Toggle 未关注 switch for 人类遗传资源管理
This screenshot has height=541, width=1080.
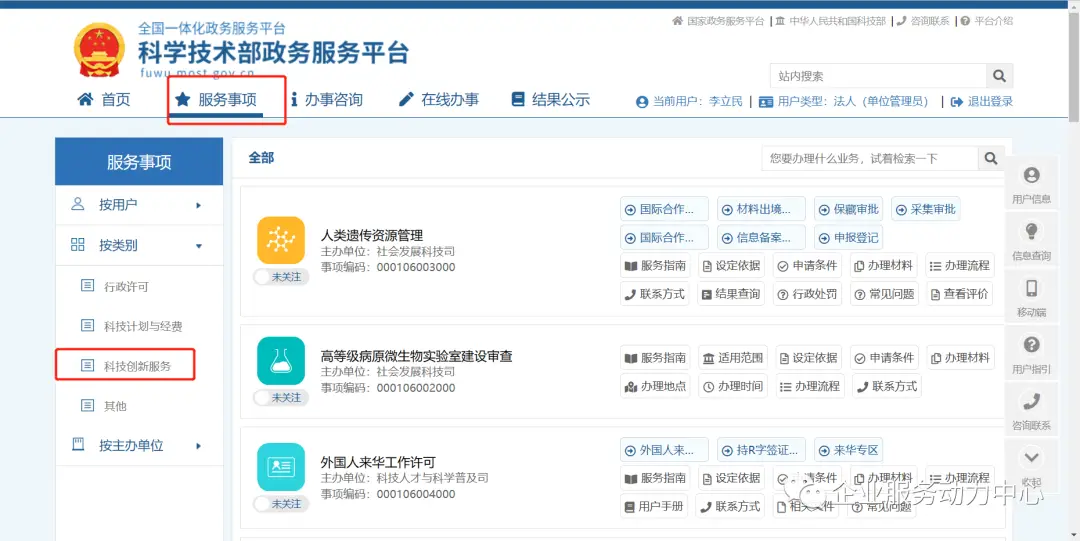pos(281,277)
